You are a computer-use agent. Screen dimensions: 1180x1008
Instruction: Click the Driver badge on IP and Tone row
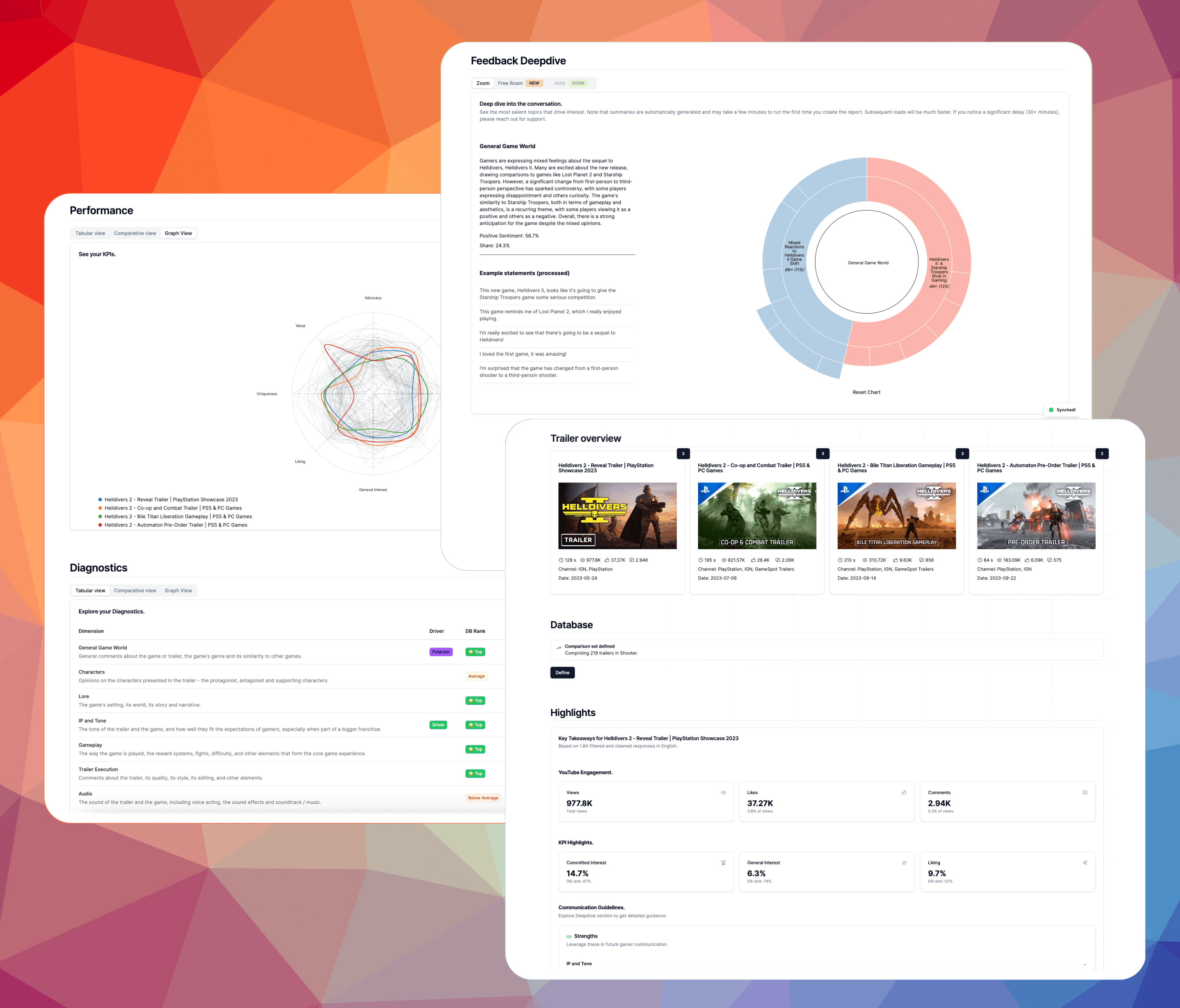[438, 725]
